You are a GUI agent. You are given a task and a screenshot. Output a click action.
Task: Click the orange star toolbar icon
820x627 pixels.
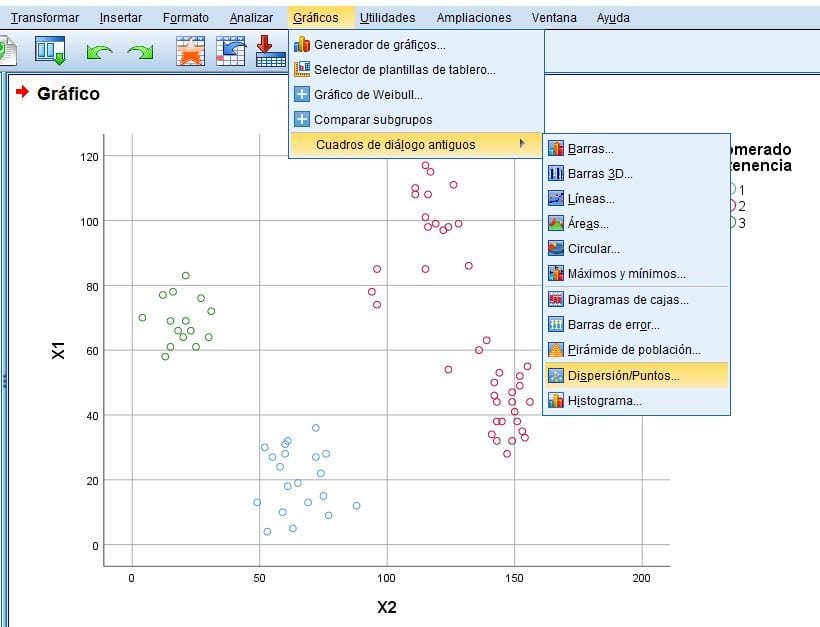[x=190, y=51]
